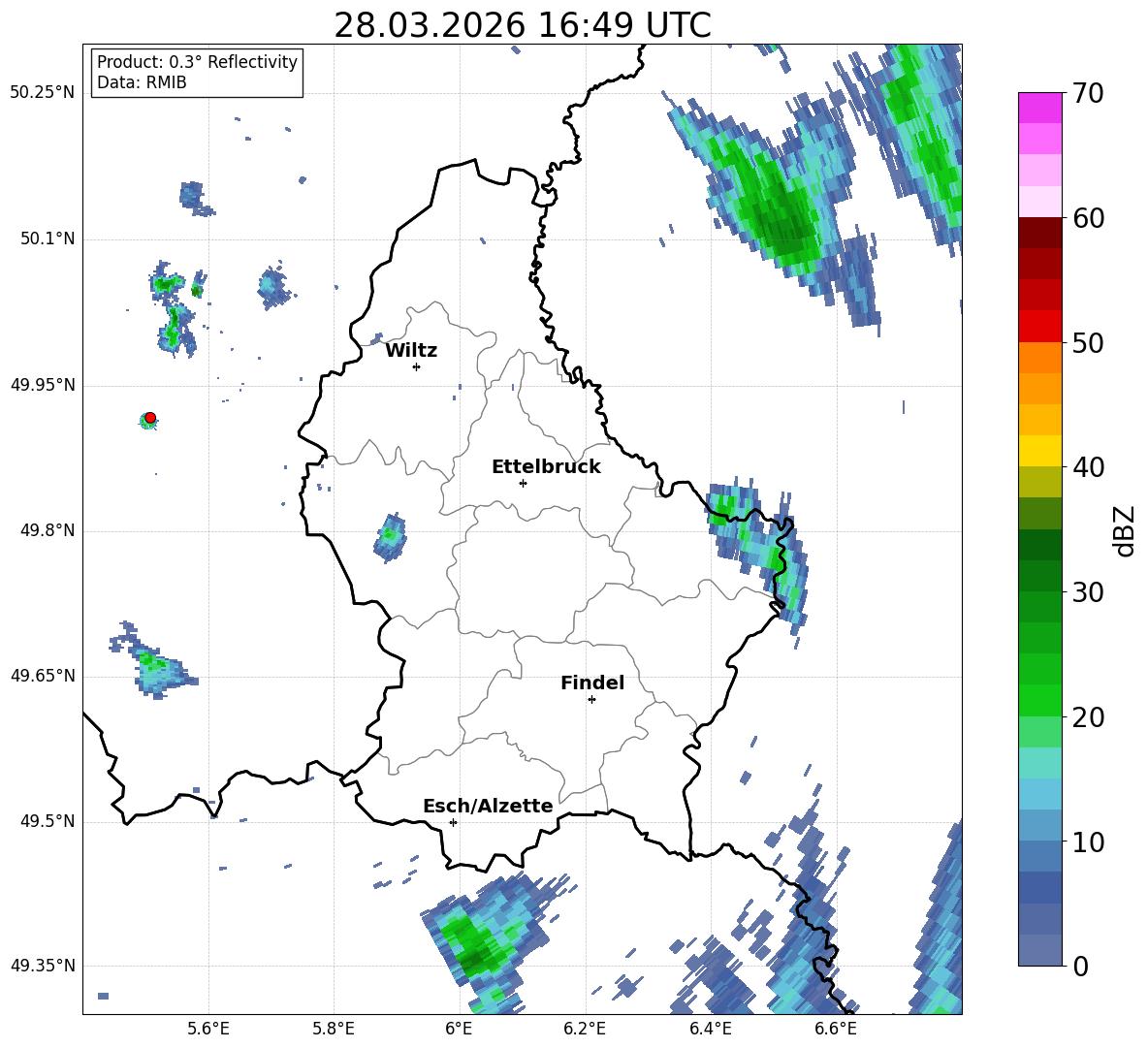Click the 49.5°N latitude label
This screenshot has width=1148, height=1048.
tap(48, 821)
